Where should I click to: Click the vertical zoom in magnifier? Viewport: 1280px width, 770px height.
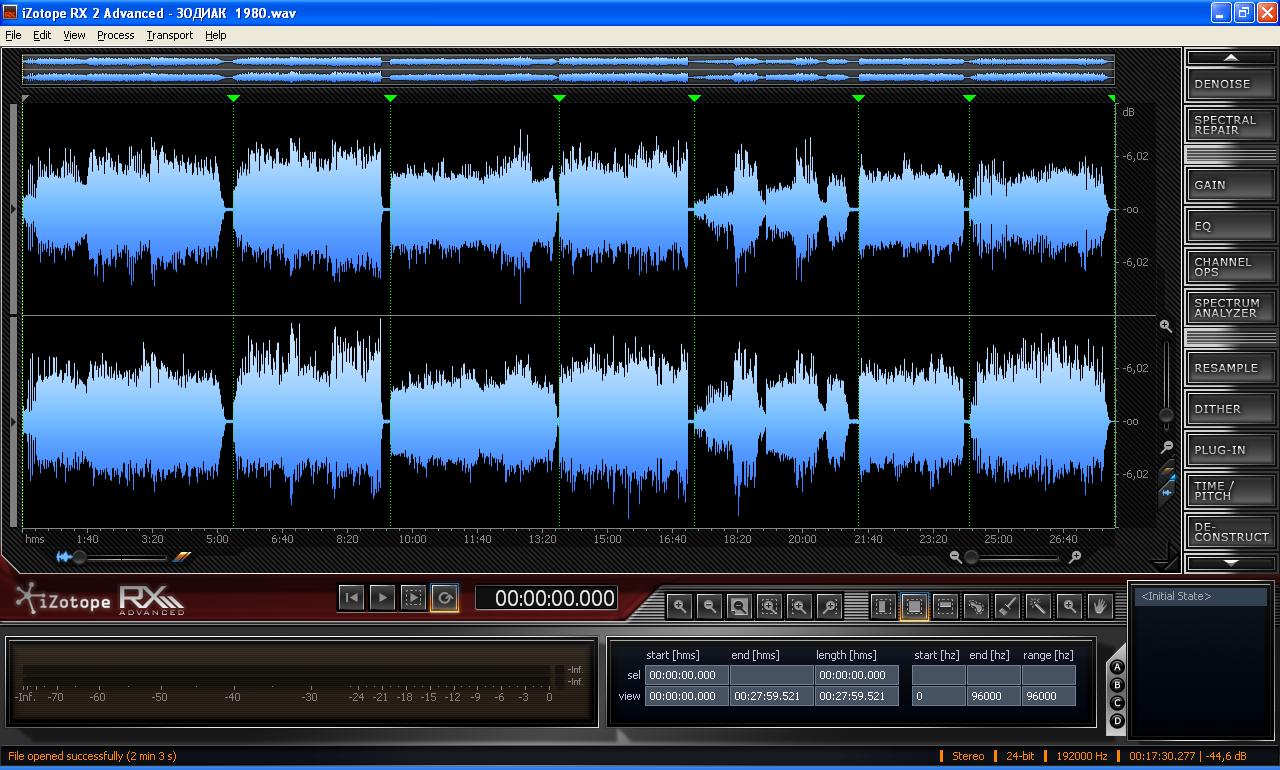(x=1166, y=326)
